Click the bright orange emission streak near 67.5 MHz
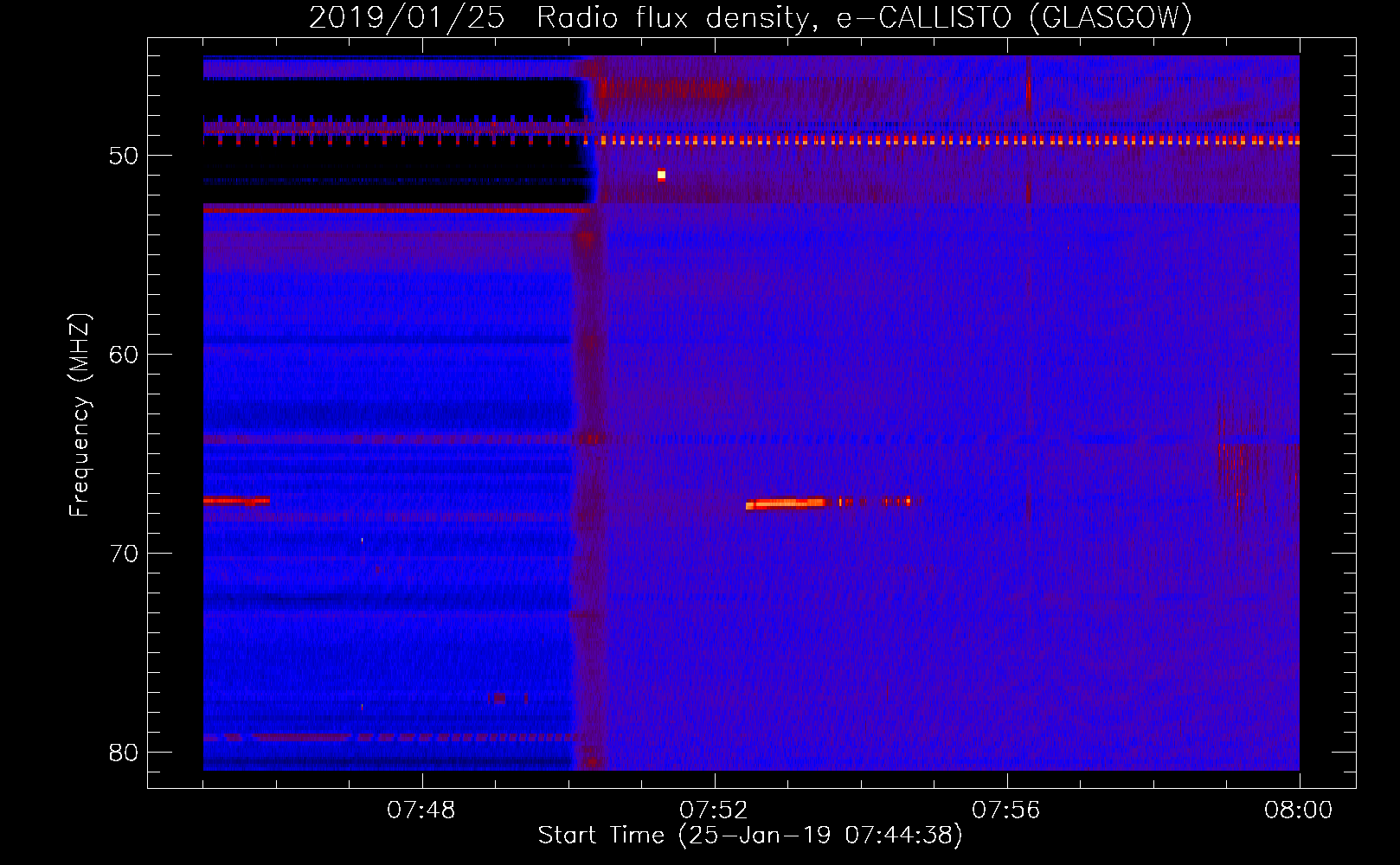 point(787,503)
